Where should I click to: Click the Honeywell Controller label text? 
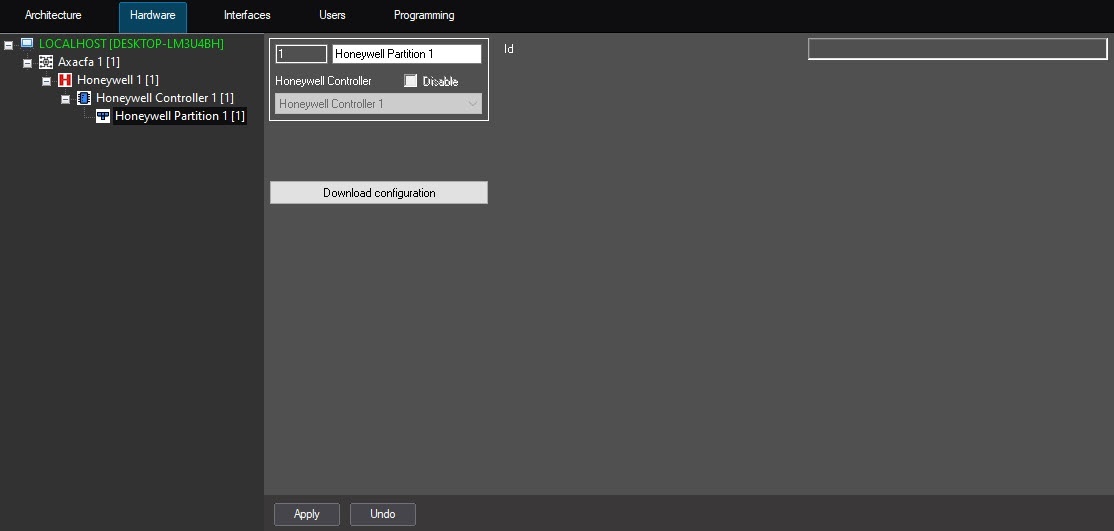[x=323, y=81]
